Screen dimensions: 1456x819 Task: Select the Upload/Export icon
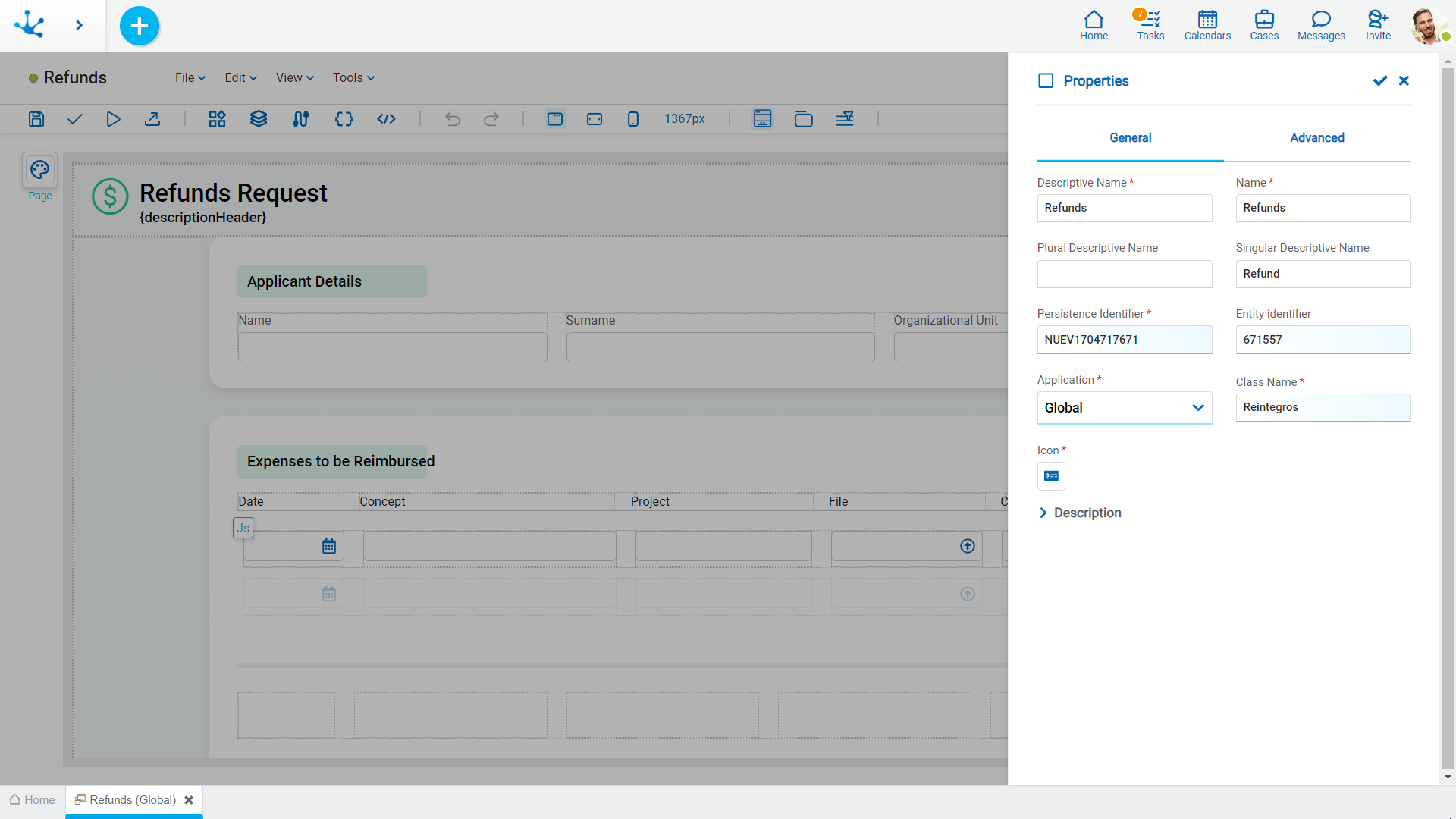(x=152, y=118)
